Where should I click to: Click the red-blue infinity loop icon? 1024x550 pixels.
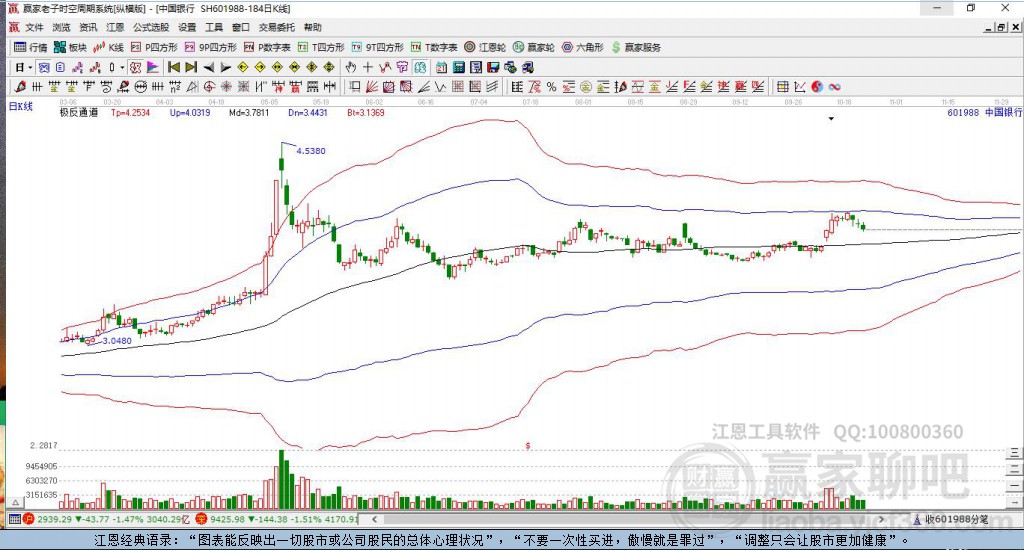834,87
